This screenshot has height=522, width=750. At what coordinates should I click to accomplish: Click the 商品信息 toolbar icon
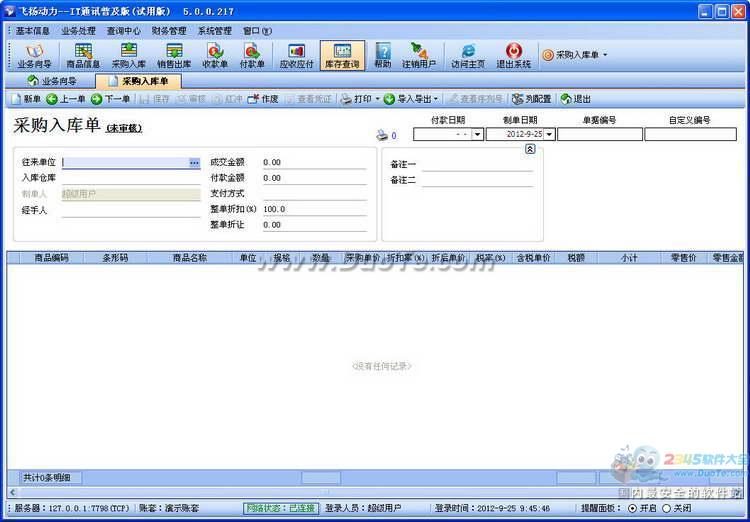(83, 55)
